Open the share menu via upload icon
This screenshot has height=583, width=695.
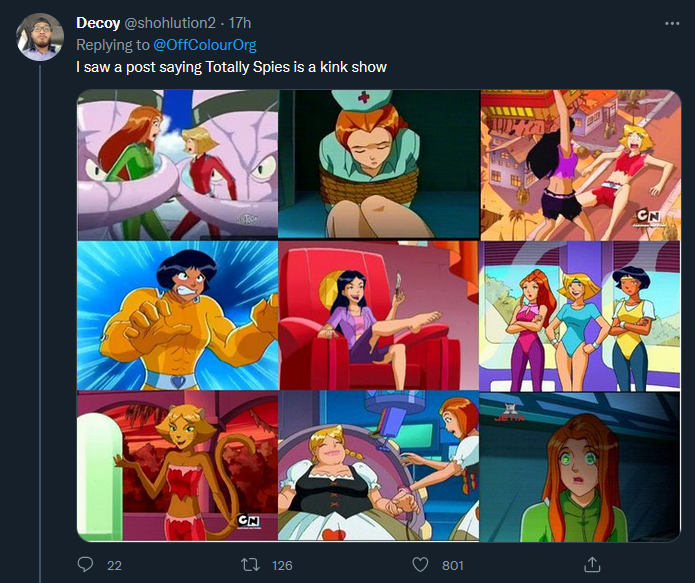(x=592, y=564)
